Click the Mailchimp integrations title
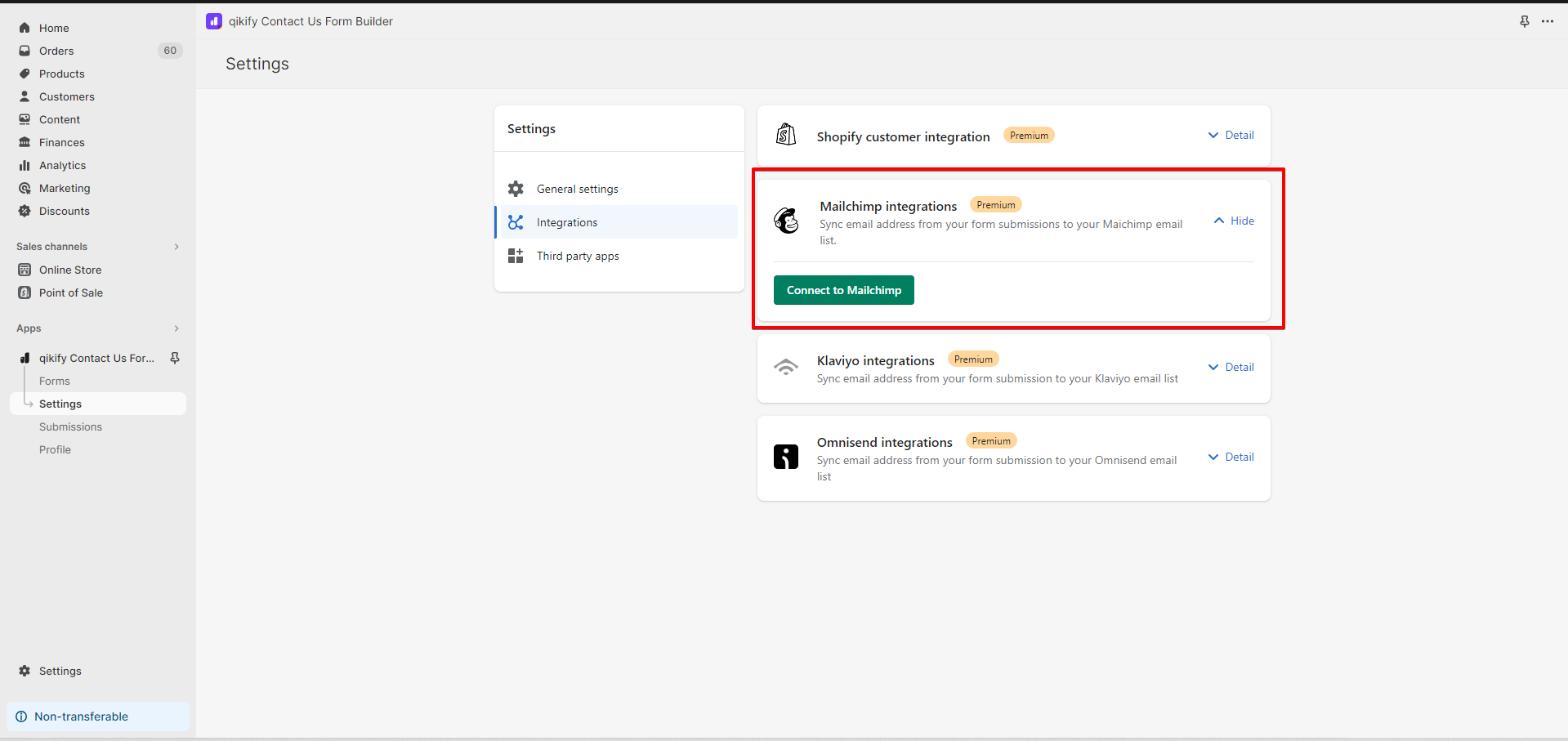The width and height of the screenshot is (1568, 741). pyautogui.click(x=888, y=206)
